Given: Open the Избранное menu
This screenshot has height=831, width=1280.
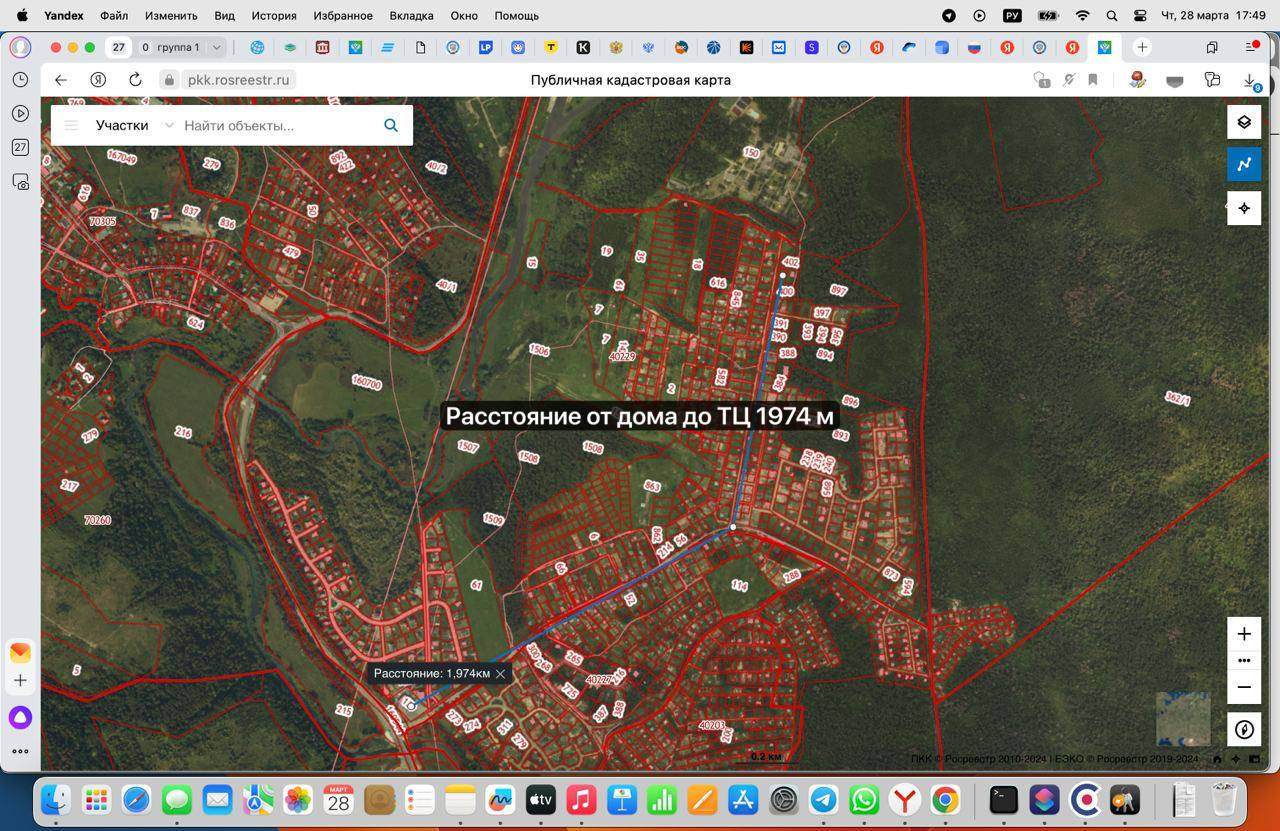Looking at the screenshot, I should click(x=342, y=16).
